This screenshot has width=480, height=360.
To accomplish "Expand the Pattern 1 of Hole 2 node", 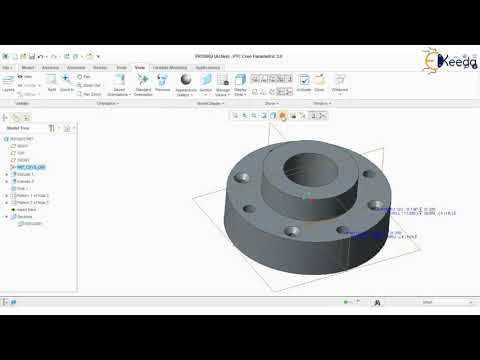I will [x=7, y=196].
